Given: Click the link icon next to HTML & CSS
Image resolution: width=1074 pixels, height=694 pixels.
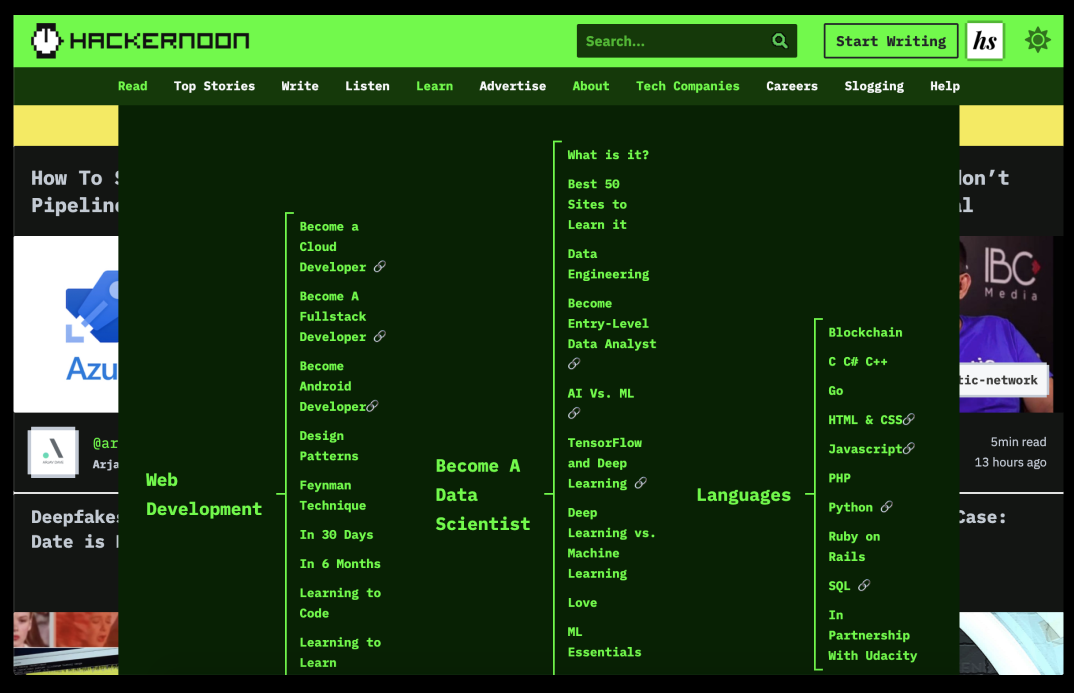Looking at the screenshot, I should click(910, 419).
